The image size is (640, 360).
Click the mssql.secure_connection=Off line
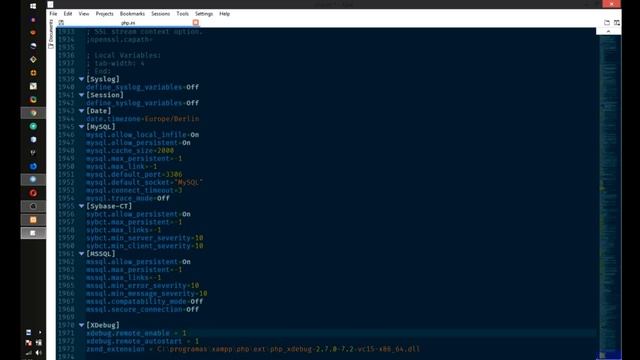click(x=142, y=309)
